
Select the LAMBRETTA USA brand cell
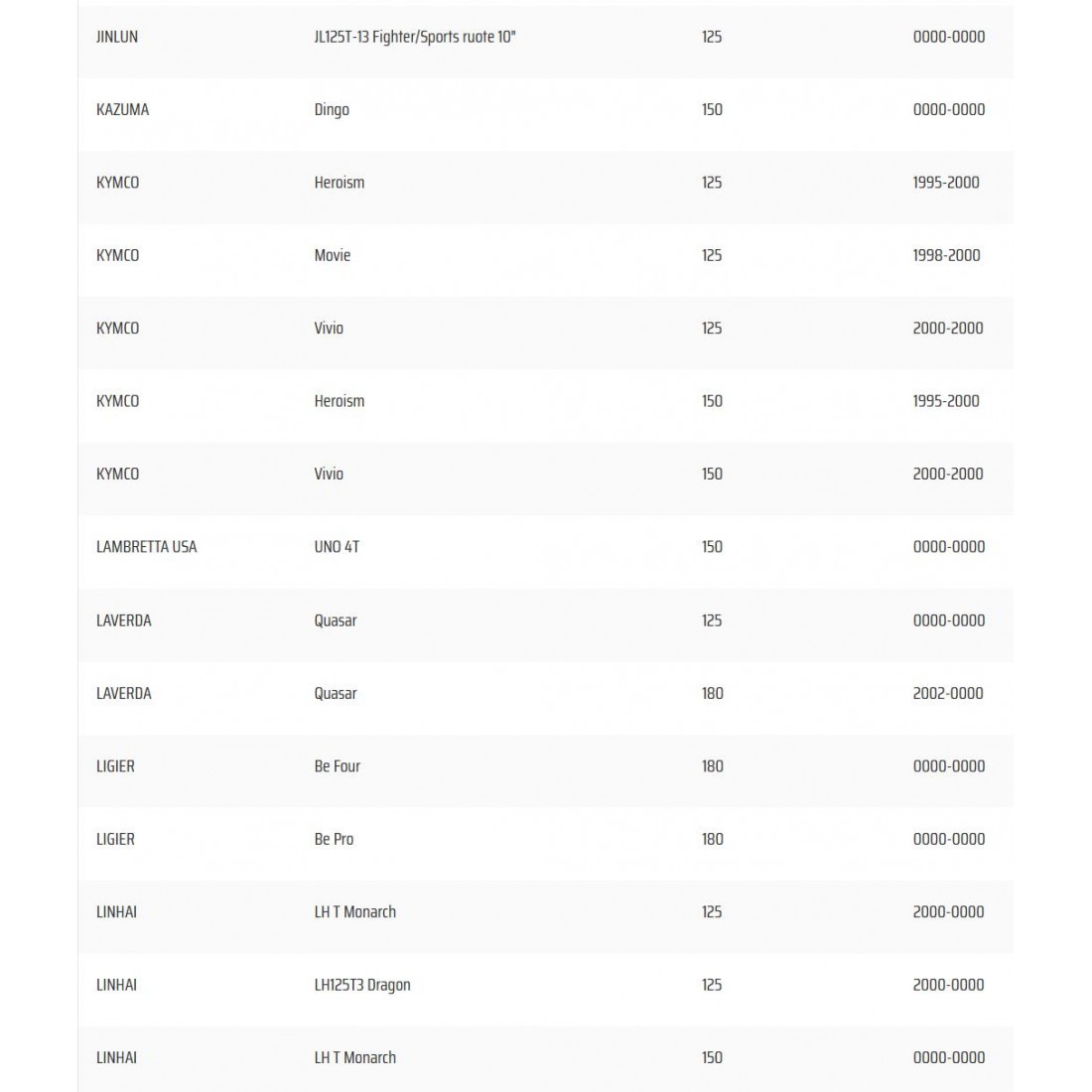[146, 546]
